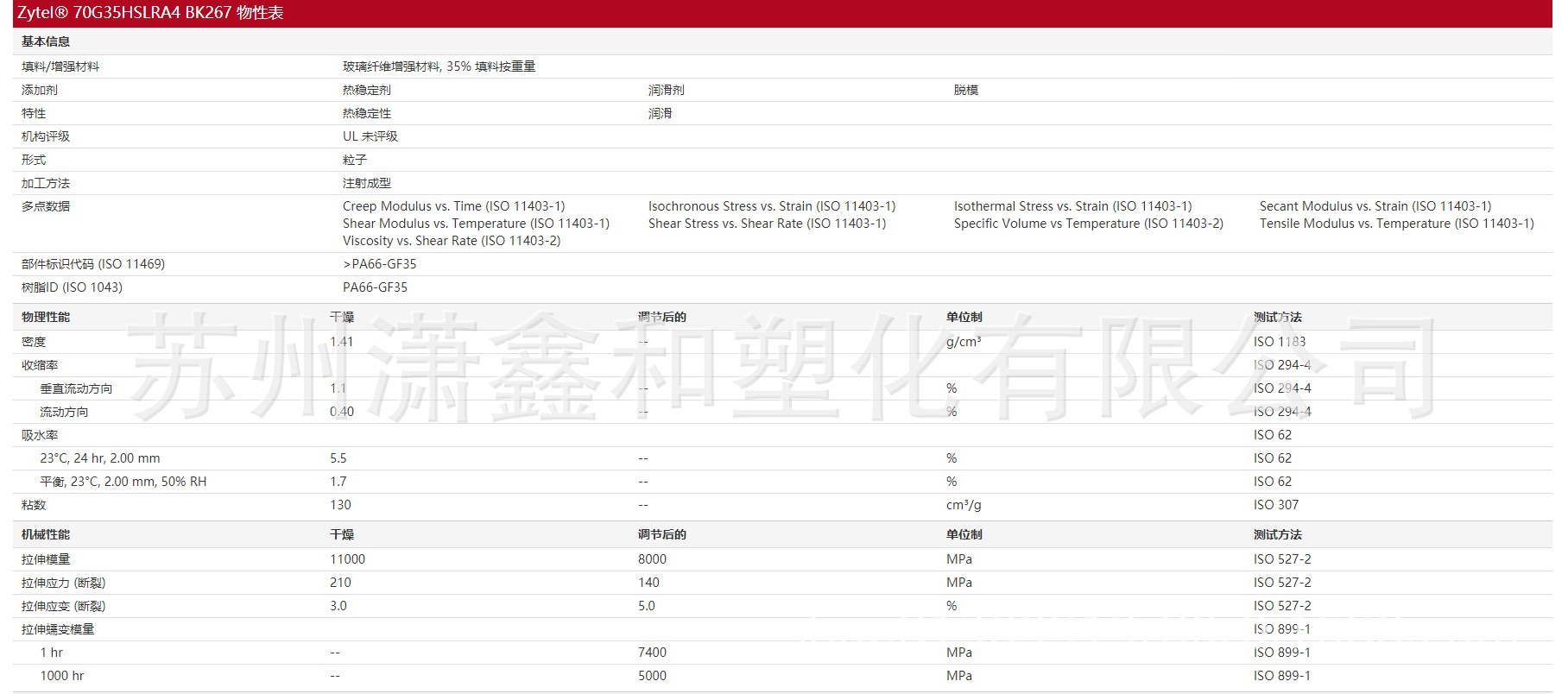This screenshot has height=694, width=1568.
Task: Open Tensile Modulus vs. Temperature (ISO 11403-1)
Action: (1397, 224)
